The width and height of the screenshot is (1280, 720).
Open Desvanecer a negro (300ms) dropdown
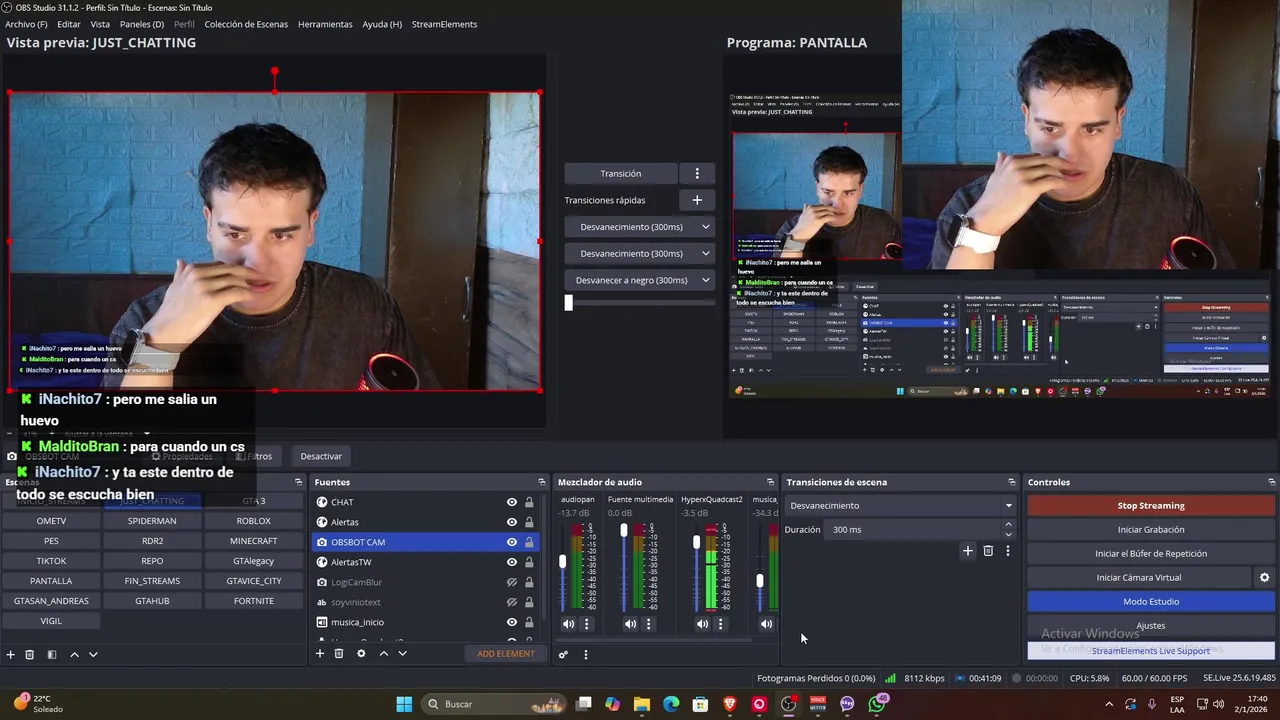click(x=639, y=280)
